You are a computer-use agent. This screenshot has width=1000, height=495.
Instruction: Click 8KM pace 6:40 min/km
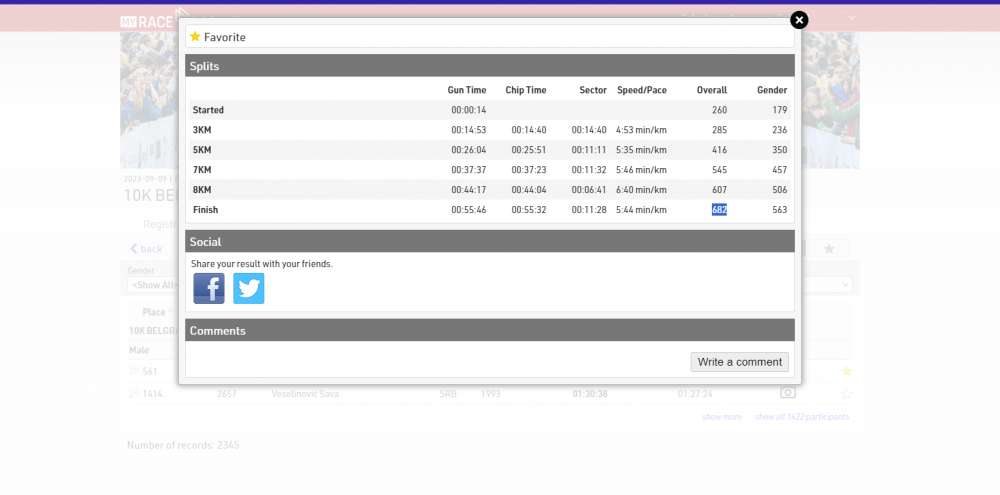pos(641,189)
